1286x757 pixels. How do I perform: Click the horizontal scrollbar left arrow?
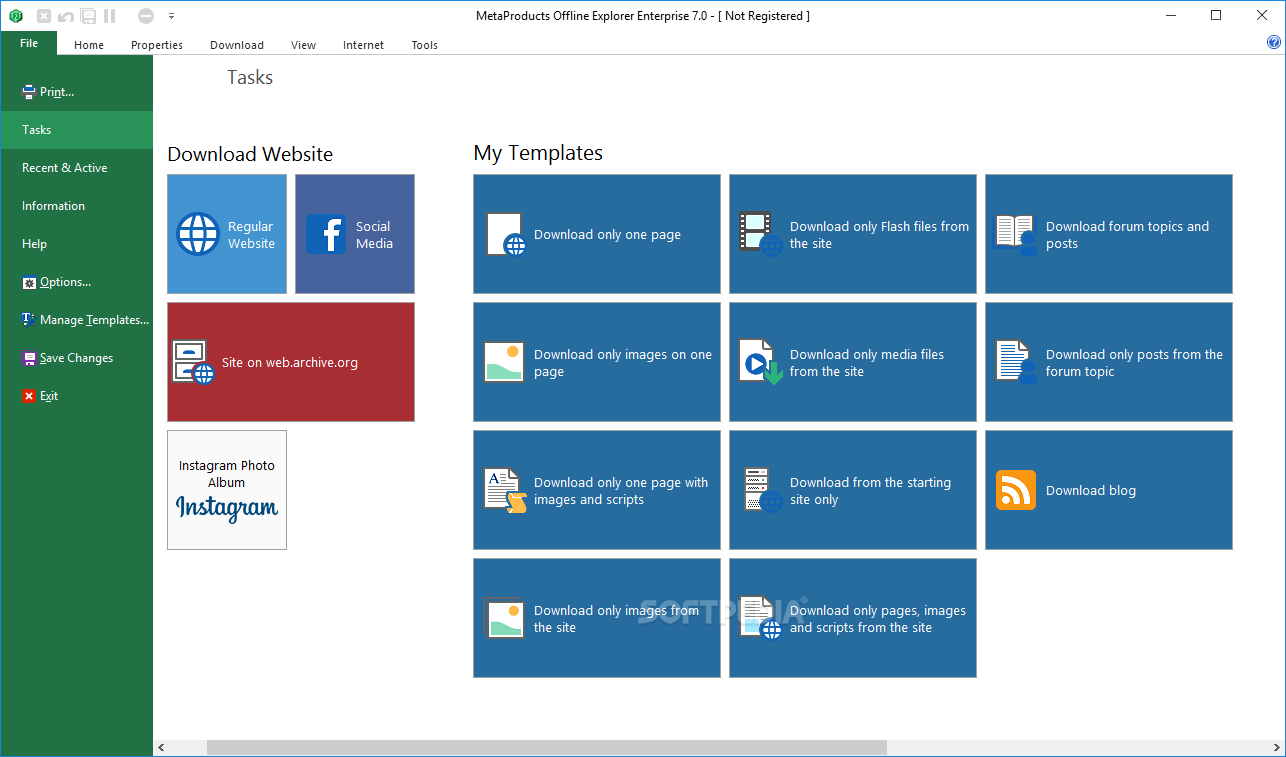162,748
